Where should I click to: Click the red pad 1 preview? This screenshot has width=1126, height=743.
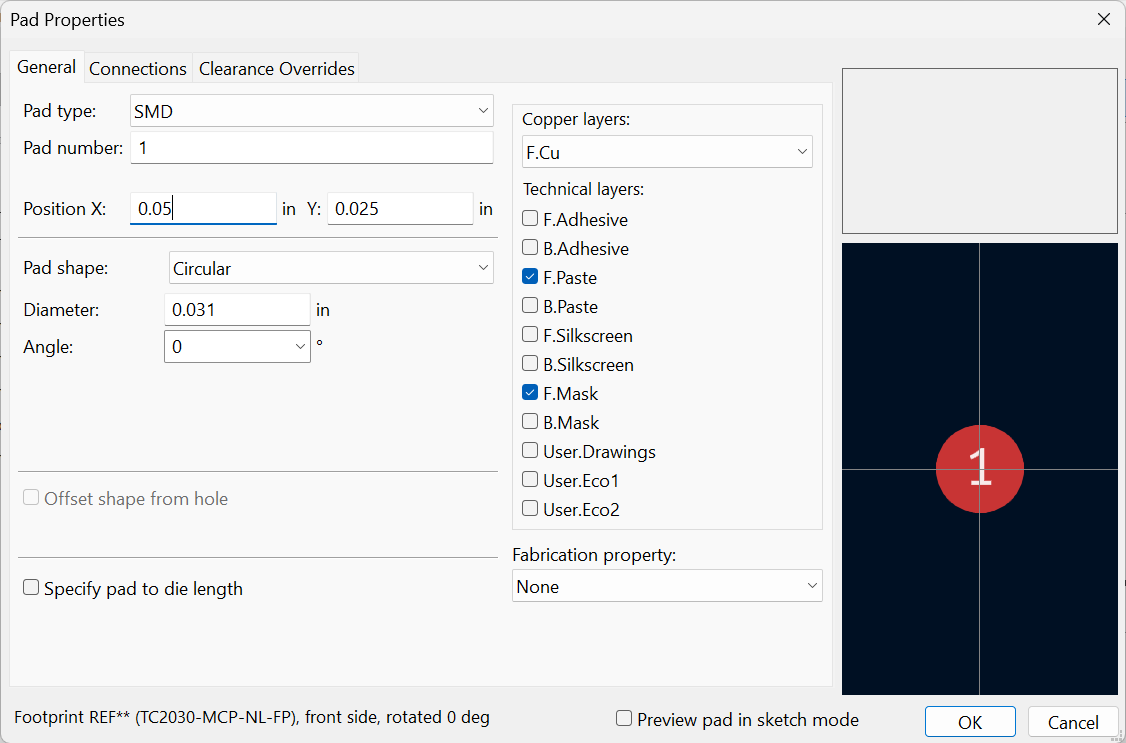click(979, 469)
